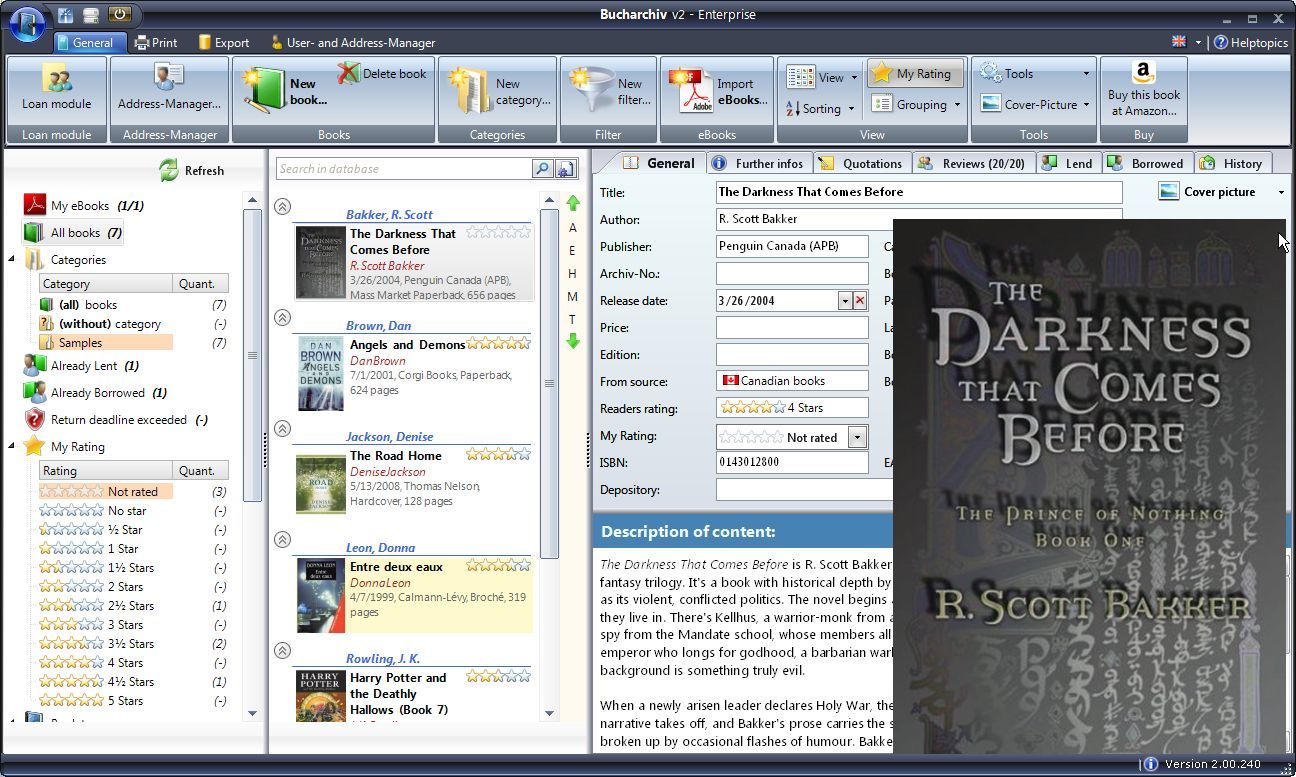Select the Angels and Demons cover thumbnail
Image resolution: width=1296 pixels, height=777 pixels.
click(x=320, y=374)
